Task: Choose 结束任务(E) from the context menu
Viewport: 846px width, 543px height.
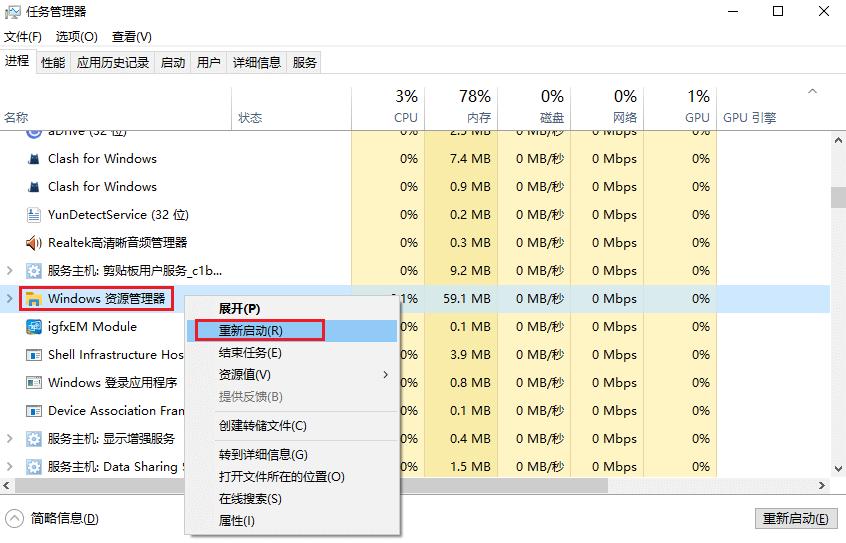Action: [251, 352]
